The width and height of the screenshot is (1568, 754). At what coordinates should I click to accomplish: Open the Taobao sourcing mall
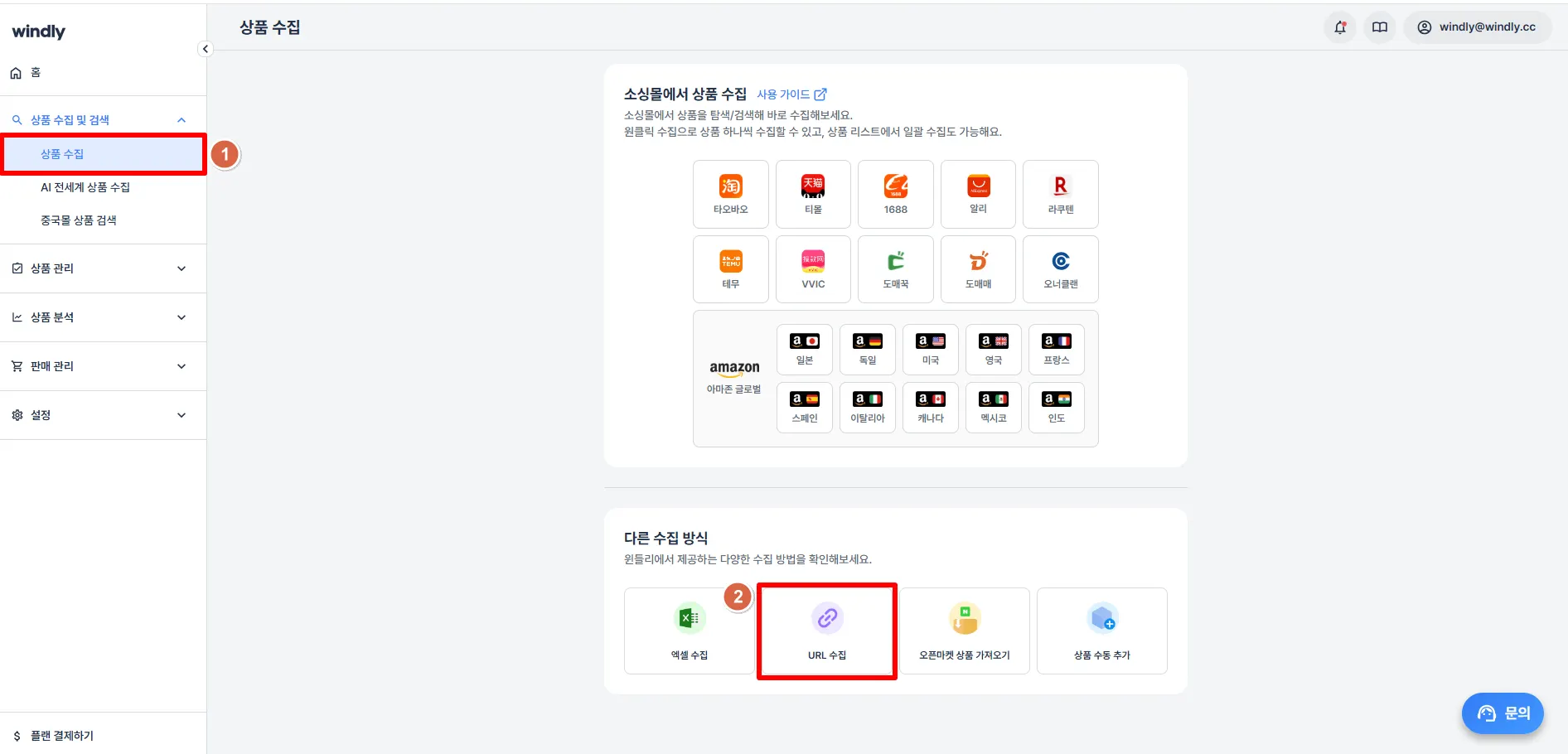coord(731,194)
